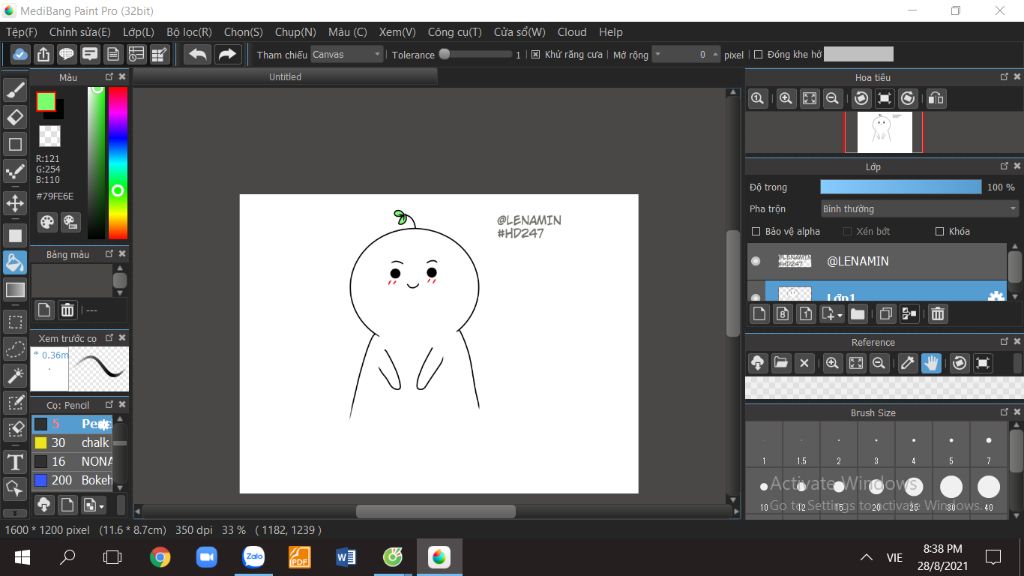Pick the Magic Wand tool

[x=15, y=376]
